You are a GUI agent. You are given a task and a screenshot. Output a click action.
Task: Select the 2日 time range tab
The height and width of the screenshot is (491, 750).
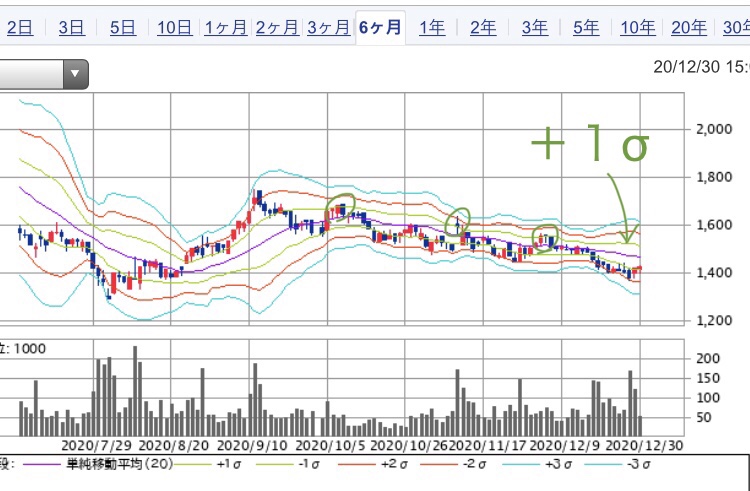click(x=19, y=28)
